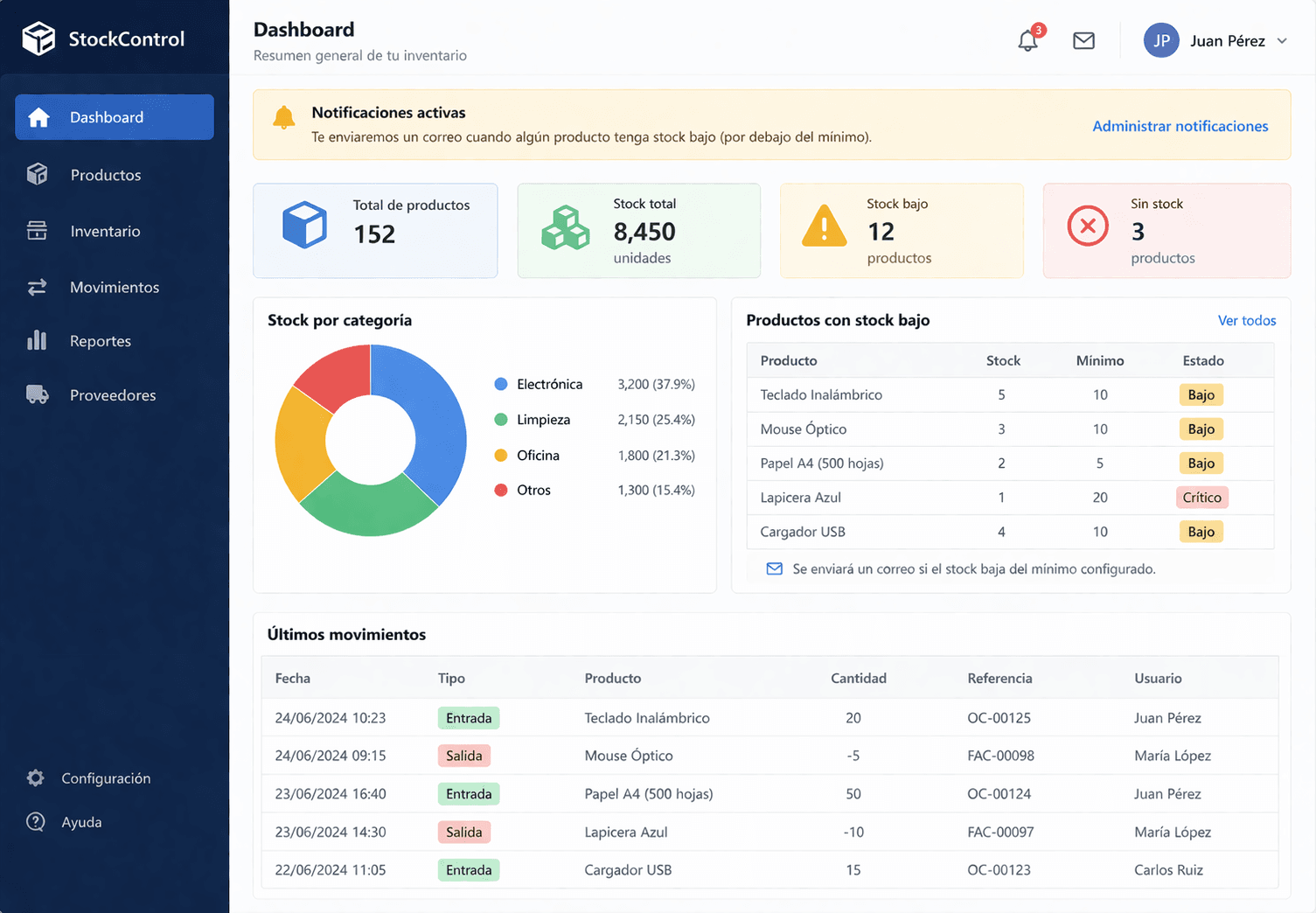The height and width of the screenshot is (913, 1316).
Task: Select the Dashboard menu item
Action: 106,116
